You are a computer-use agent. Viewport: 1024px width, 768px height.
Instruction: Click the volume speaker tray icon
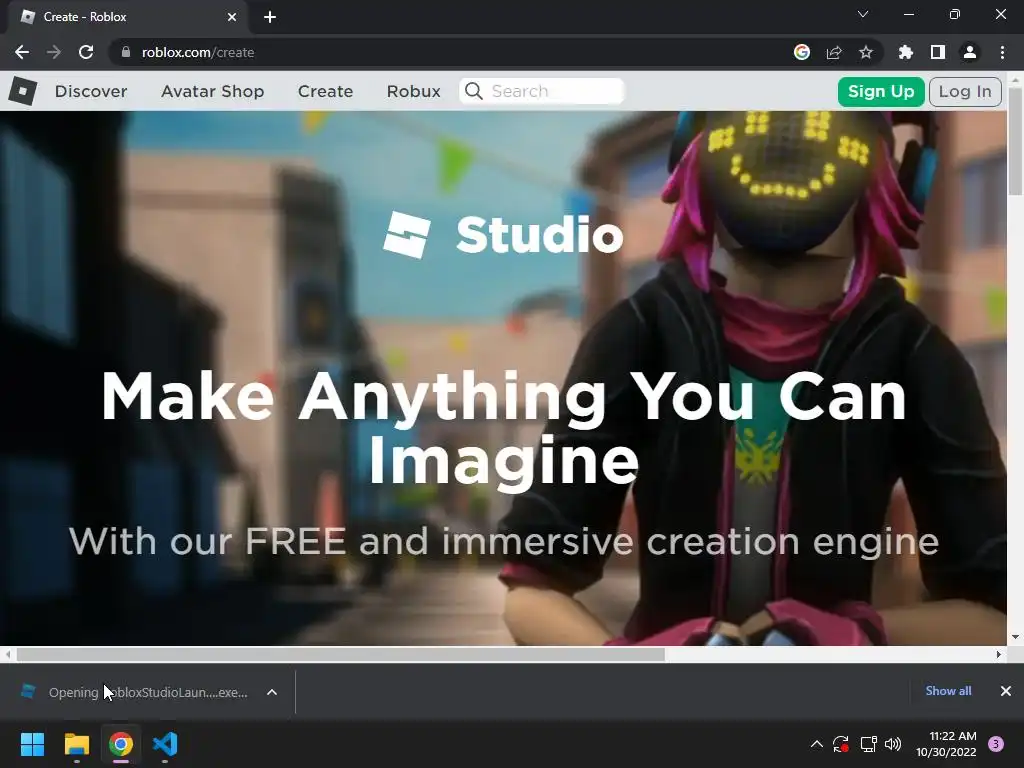click(893, 744)
